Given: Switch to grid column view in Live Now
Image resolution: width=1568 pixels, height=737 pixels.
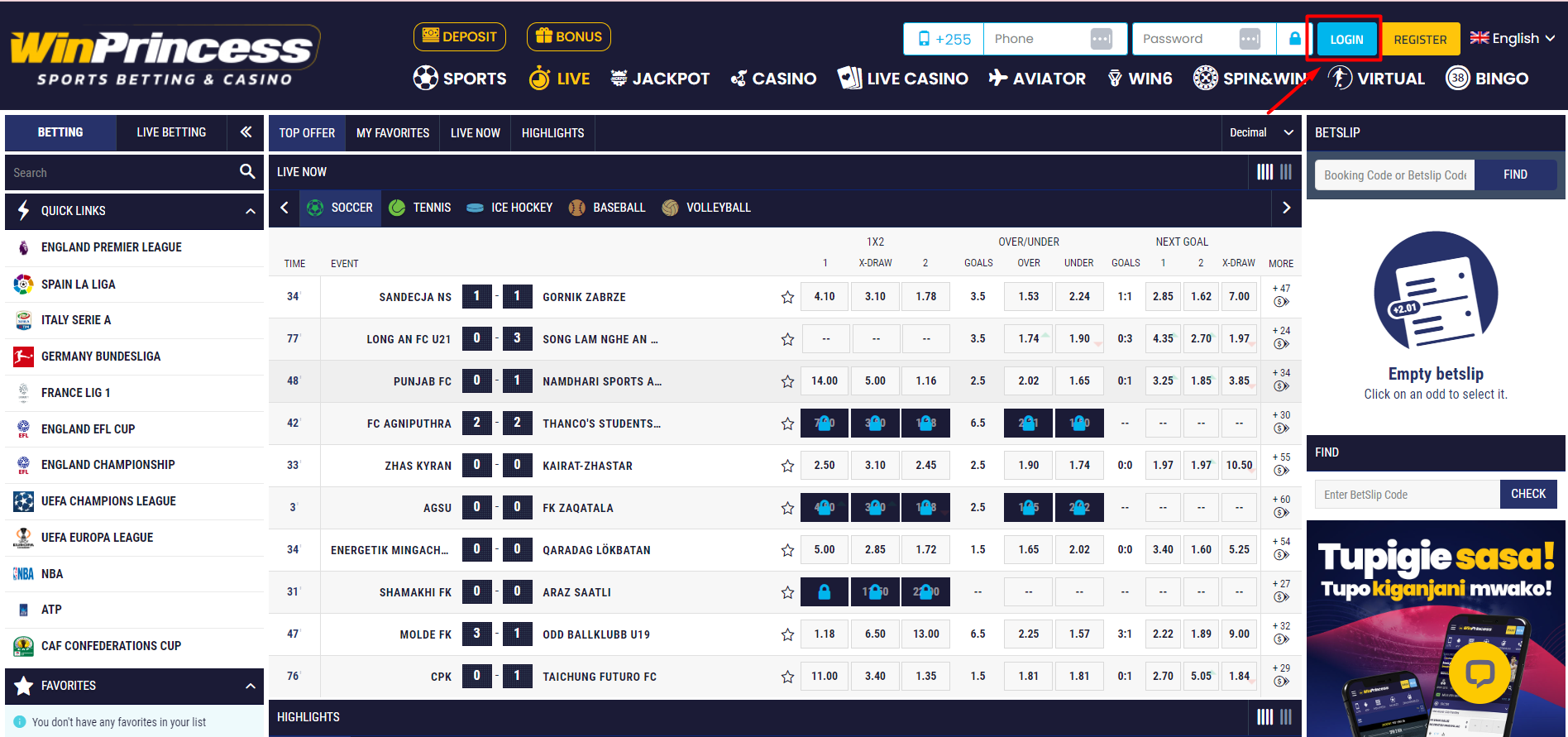Looking at the screenshot, I should (x=1264, y=171).
